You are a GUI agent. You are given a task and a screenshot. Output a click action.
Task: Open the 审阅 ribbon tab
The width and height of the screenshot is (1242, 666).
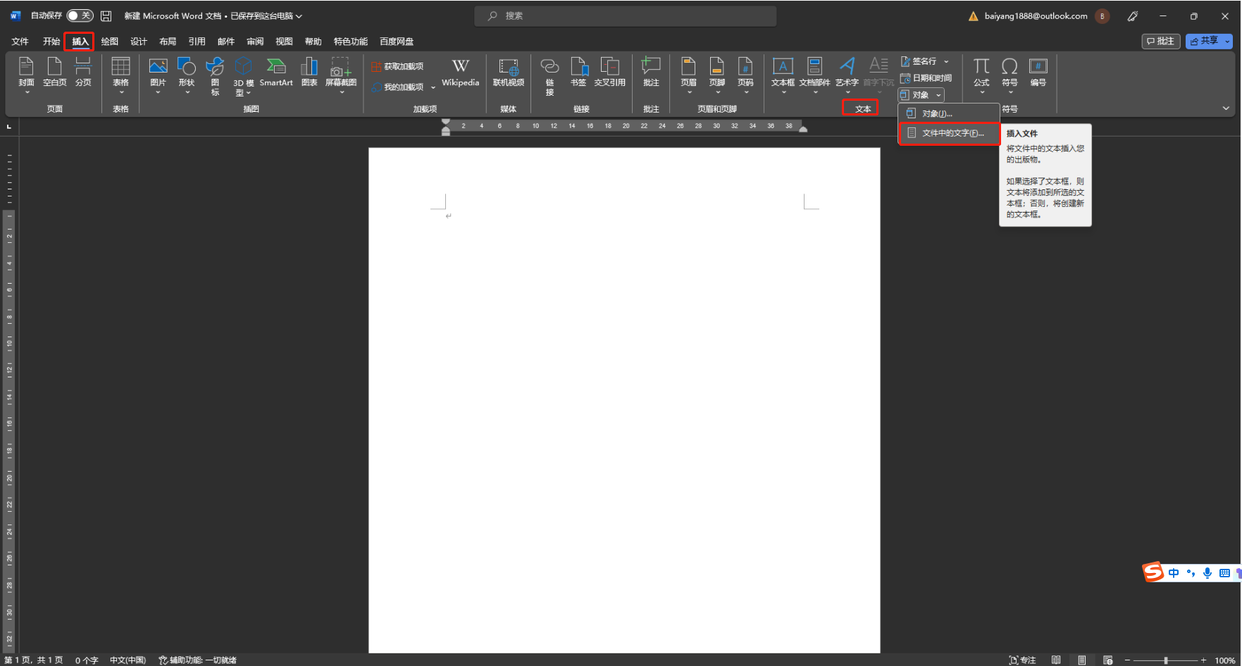tap(255, 42)
